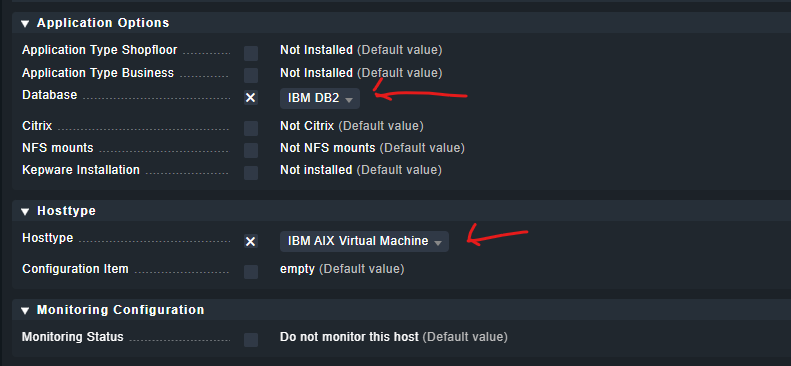Click Kepware's 'Not installed' value text
The image size is (791, 366).
point(316,170)
